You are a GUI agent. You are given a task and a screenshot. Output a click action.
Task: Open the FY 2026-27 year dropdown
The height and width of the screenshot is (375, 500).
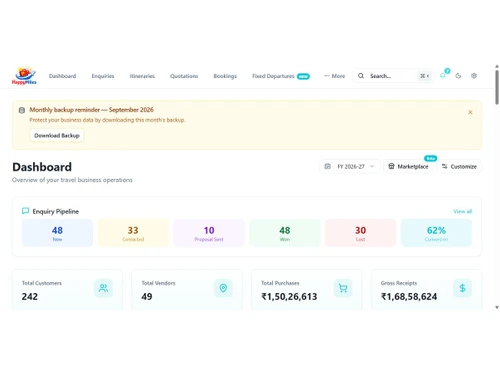point(350,166)
